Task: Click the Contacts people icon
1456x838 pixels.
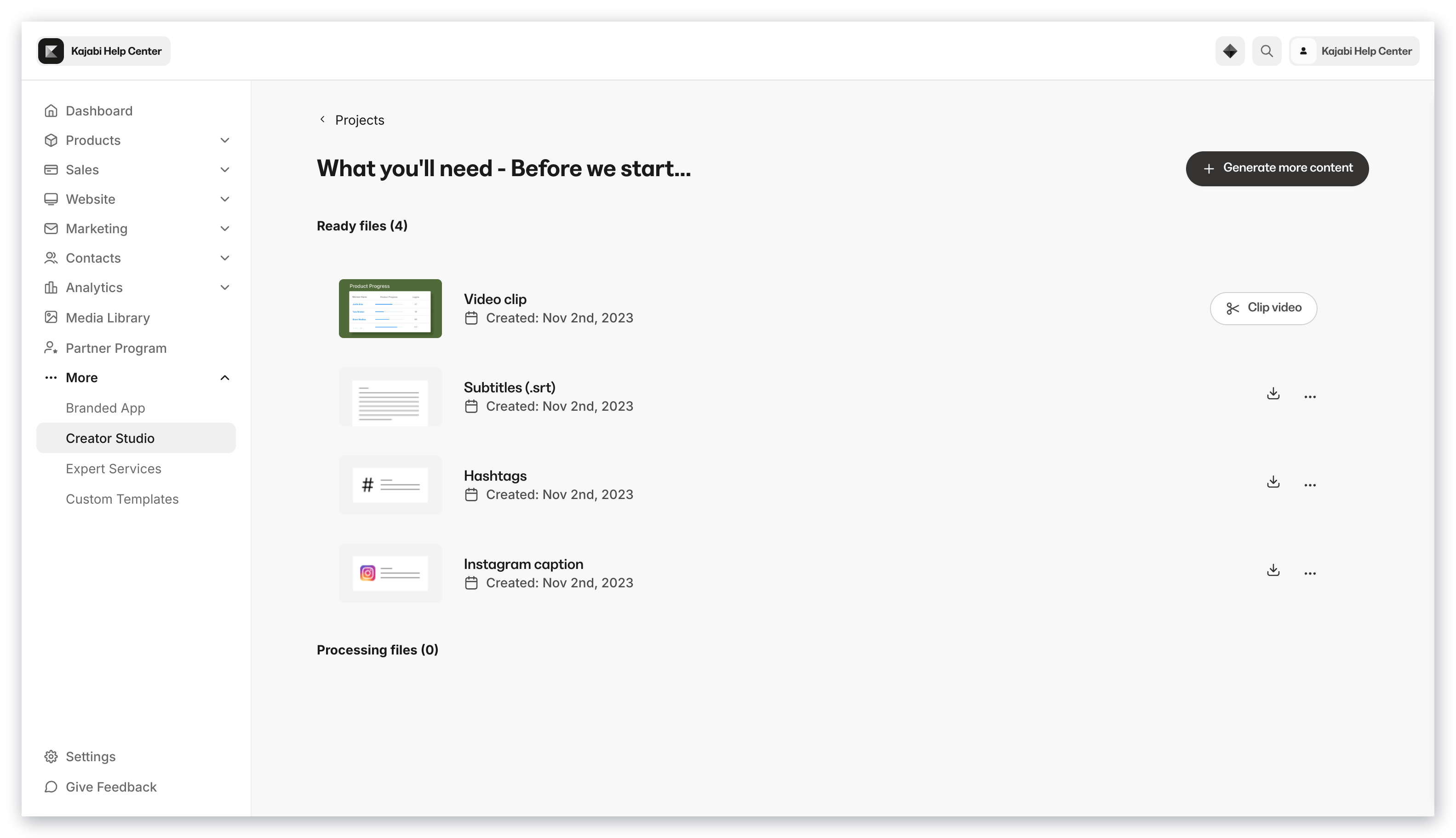Action: tap(51, 258)
